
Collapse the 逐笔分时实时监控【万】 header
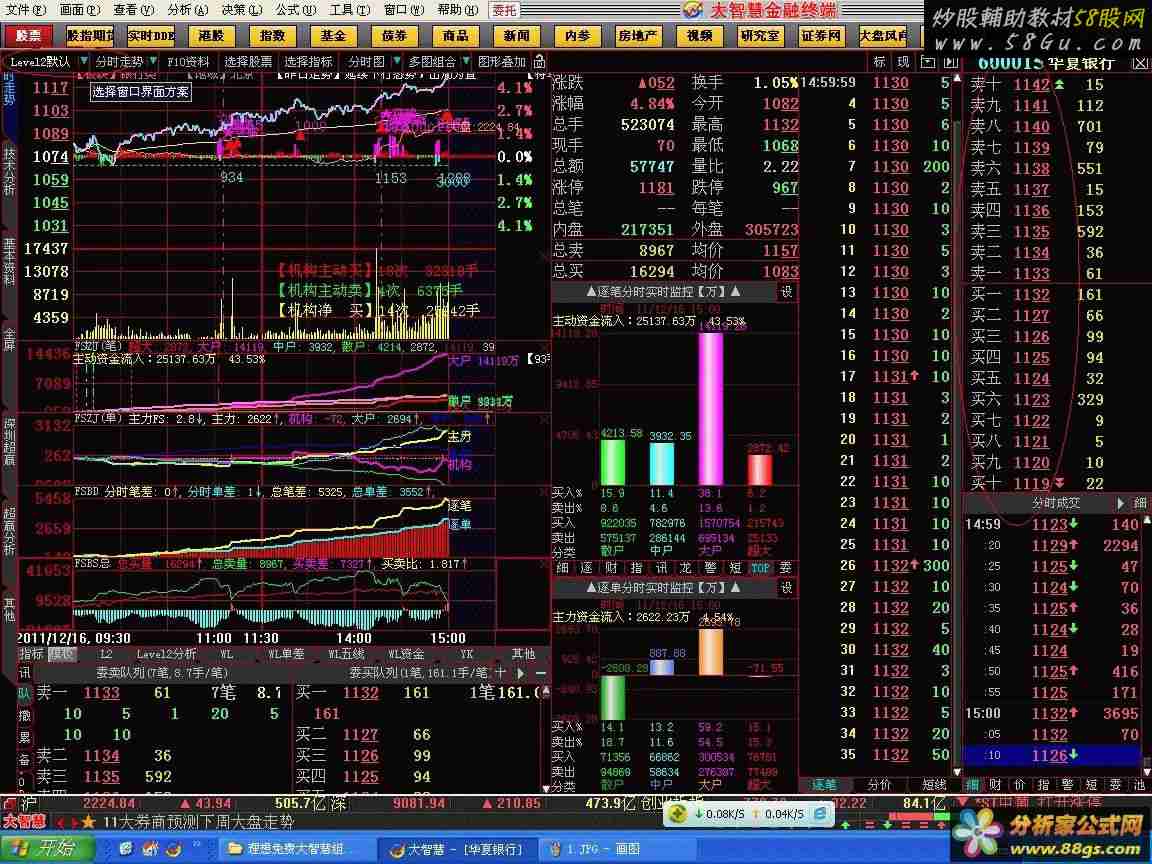[663, 292]
